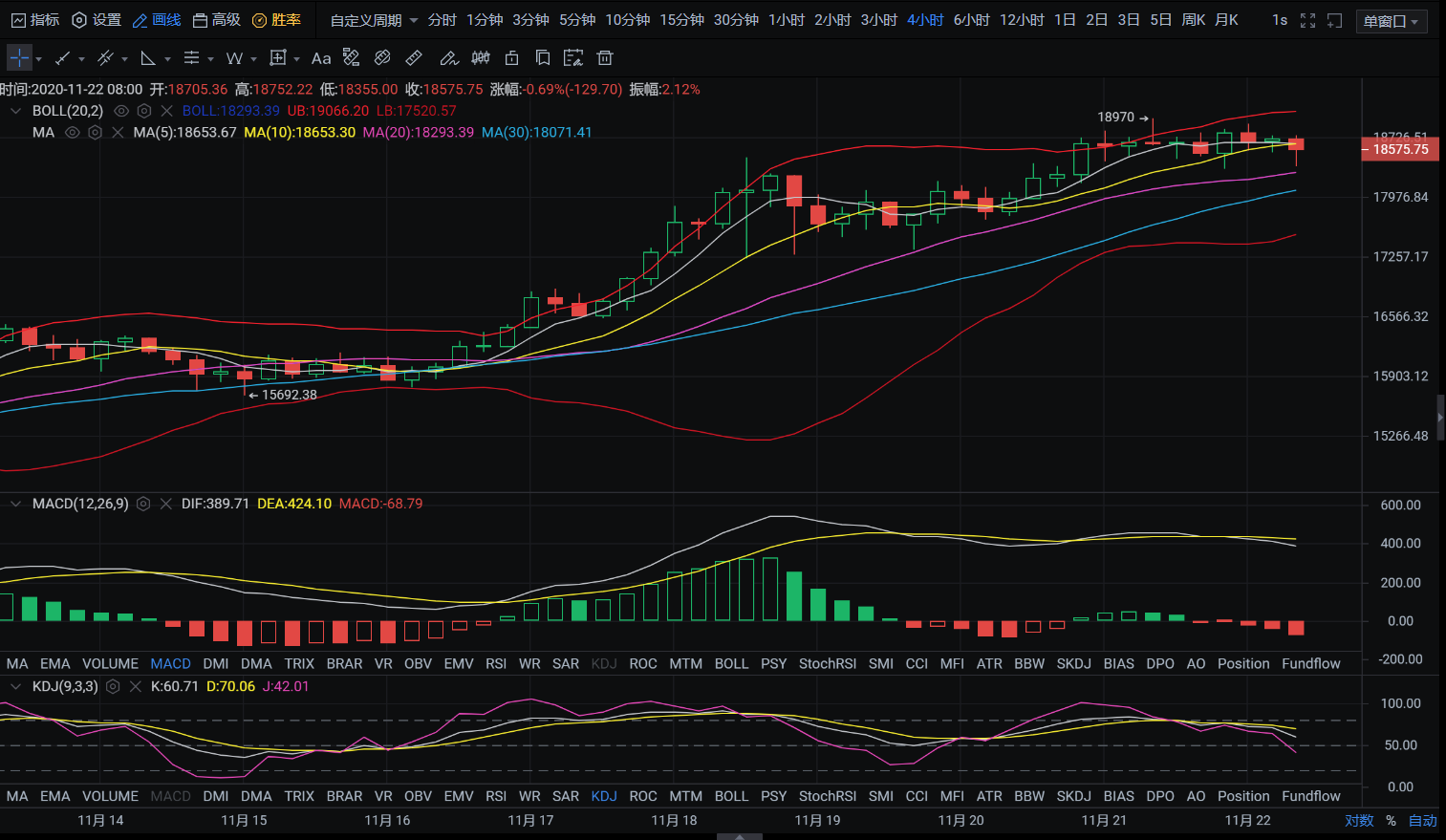This screenshot has width=1446, height=840.
Task: Click the text annotation Aa tool
Action: (321, 58)
